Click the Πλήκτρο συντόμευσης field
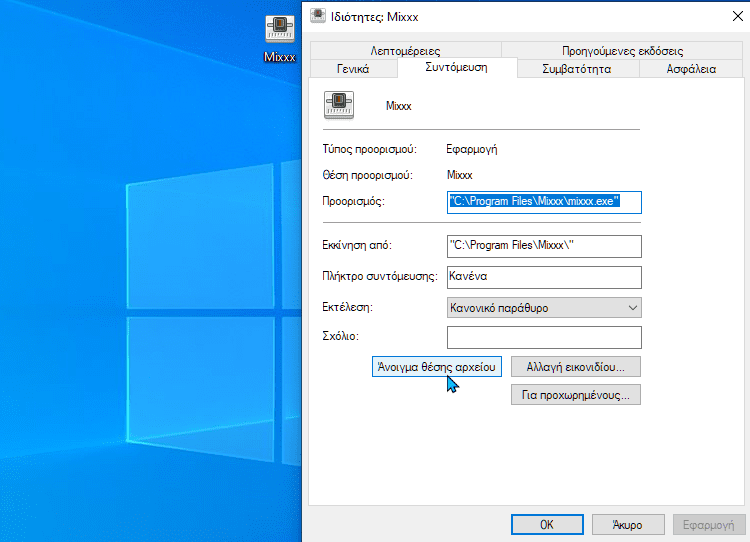This screenshot has height=542, width=750. tap(544, 277)
